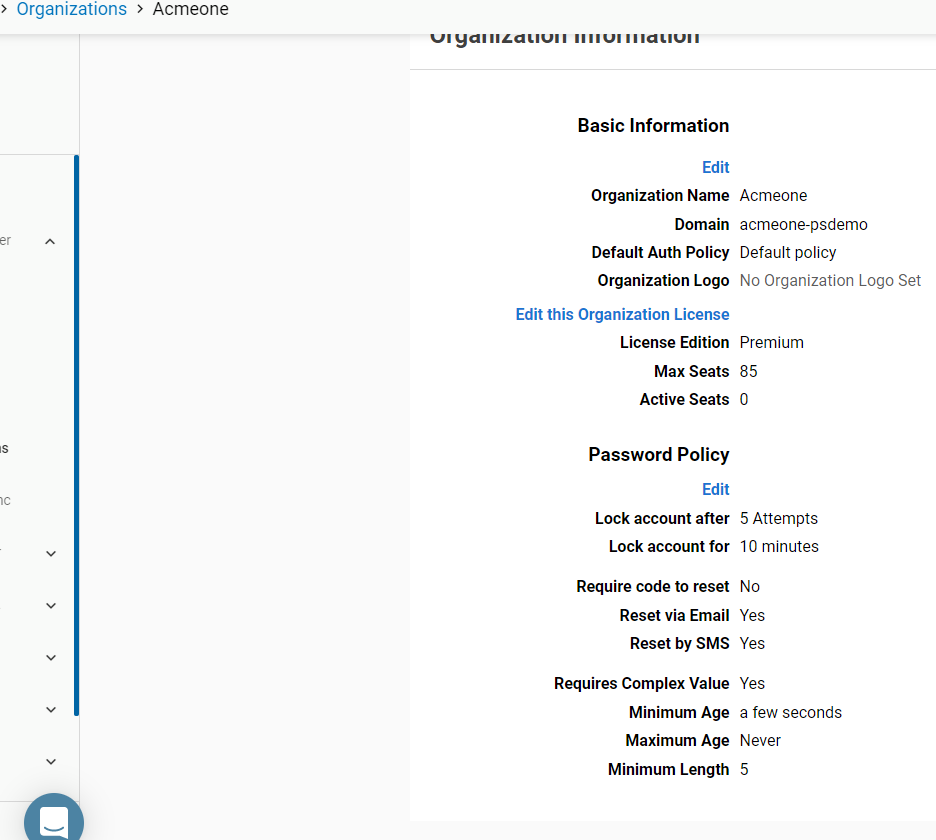The width and height of the screenshot is (936, 840).
Task: Go to Organizations via the breadcrumb
Action: click(x=71, y=10)
